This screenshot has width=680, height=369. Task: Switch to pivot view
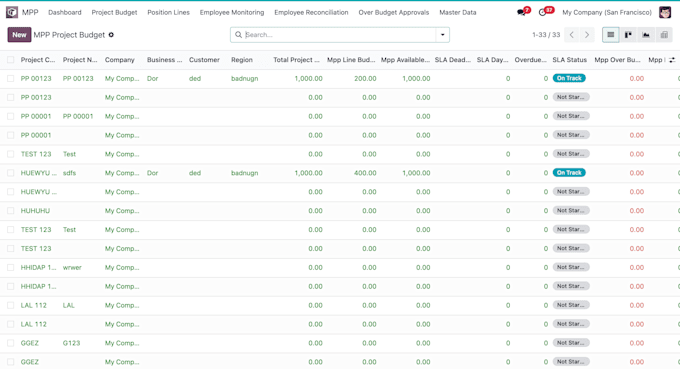[664, 35]
